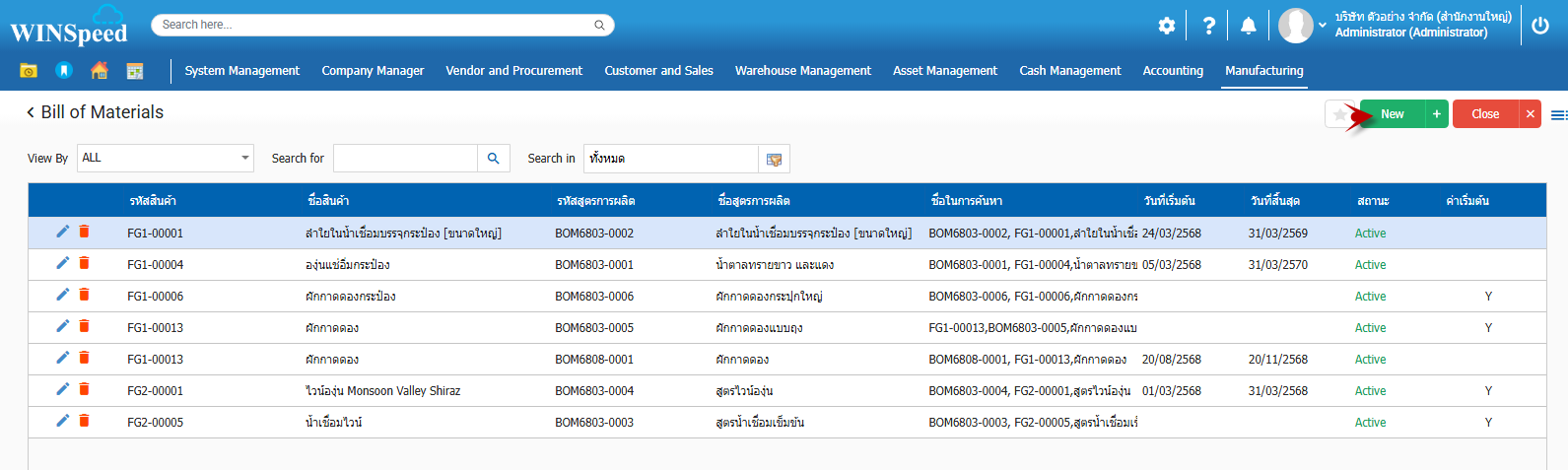Click the red Close button

click(1484, 114)
